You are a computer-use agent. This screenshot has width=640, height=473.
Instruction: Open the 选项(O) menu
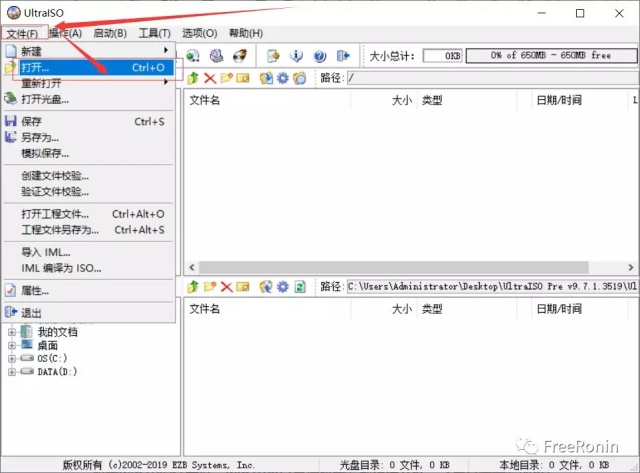pos(200,33)
